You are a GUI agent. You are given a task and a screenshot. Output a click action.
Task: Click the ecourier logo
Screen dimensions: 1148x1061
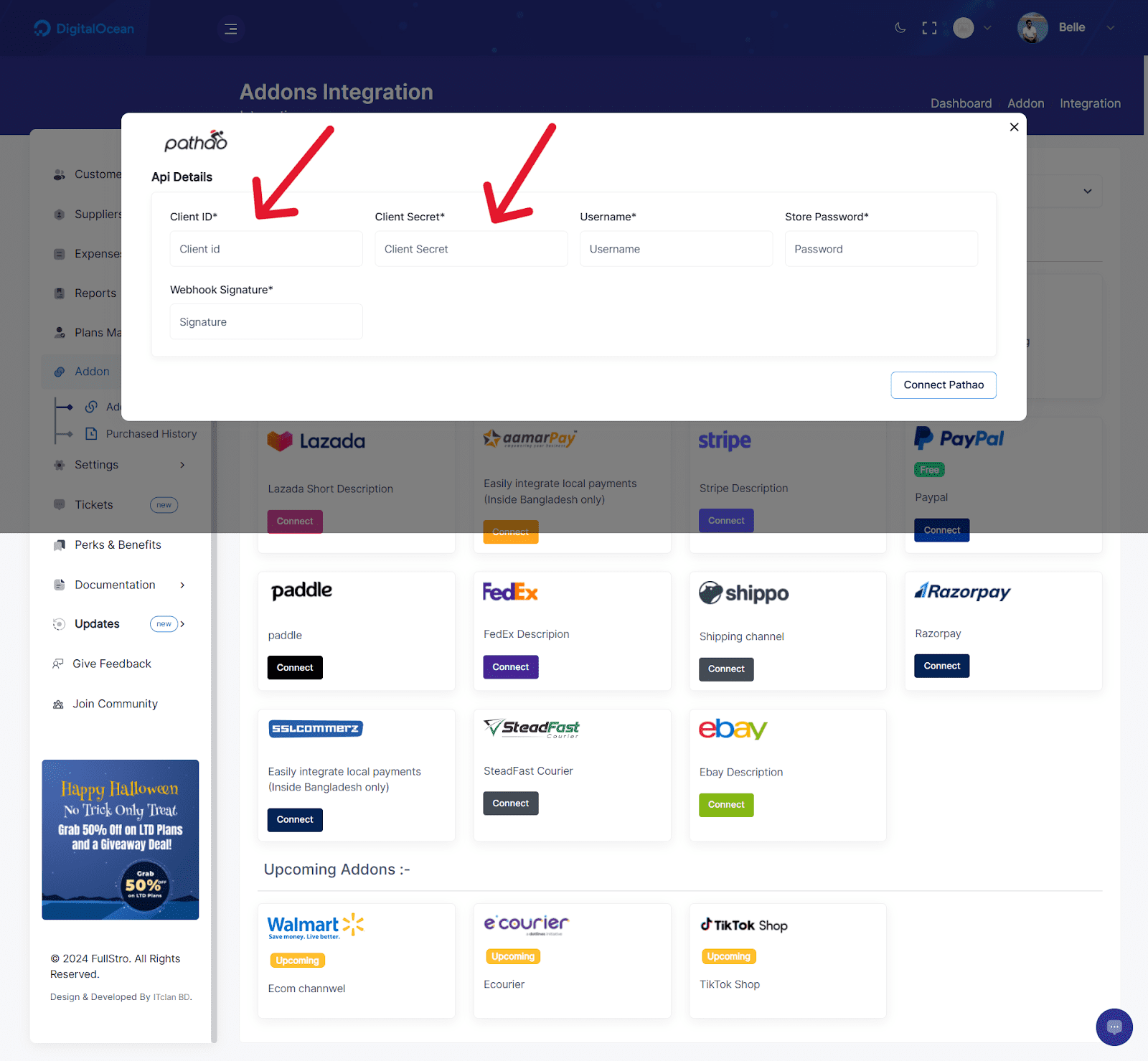(x=527, y=925)
